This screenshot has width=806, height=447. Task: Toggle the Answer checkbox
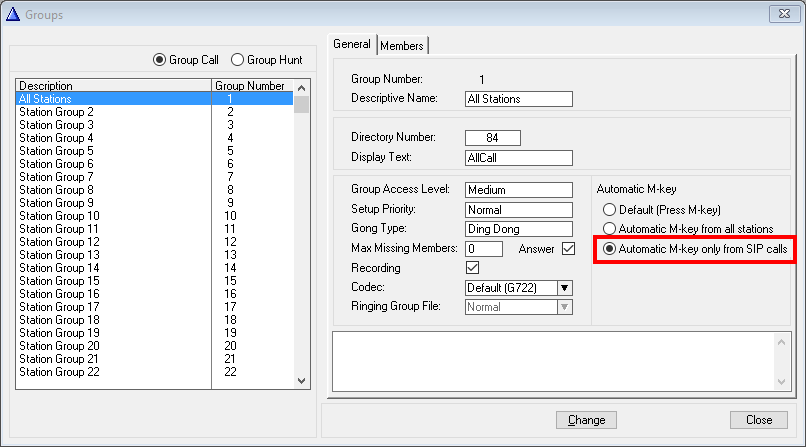568,248
